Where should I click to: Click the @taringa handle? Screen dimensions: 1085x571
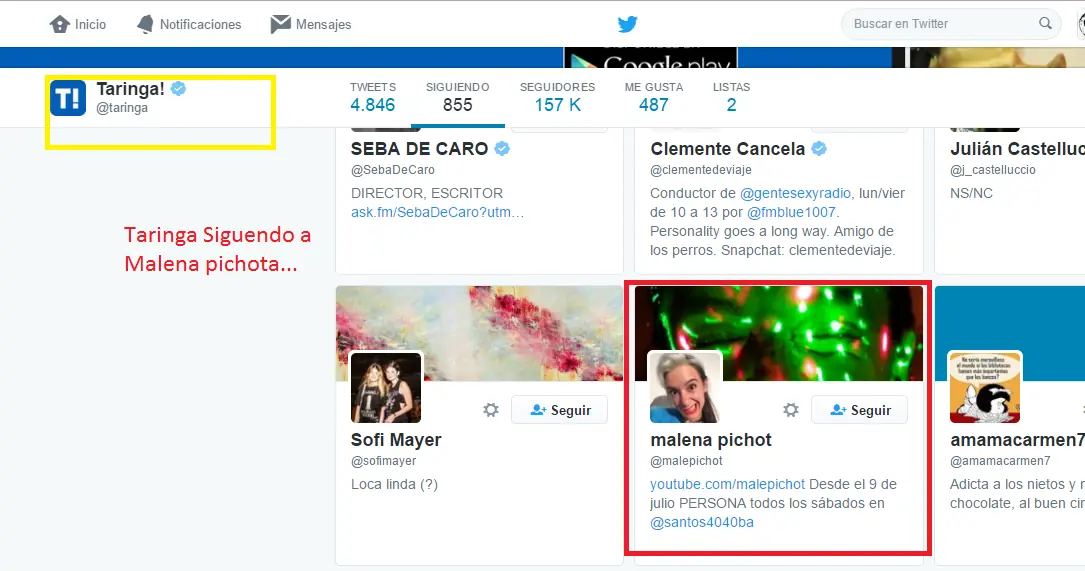click(x=122, y=108)
